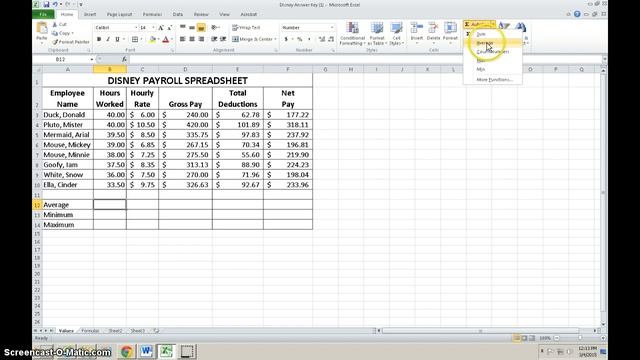Toggle Top Align for cells
This screenshot has width=640, height=360.
tap(182, 27)
